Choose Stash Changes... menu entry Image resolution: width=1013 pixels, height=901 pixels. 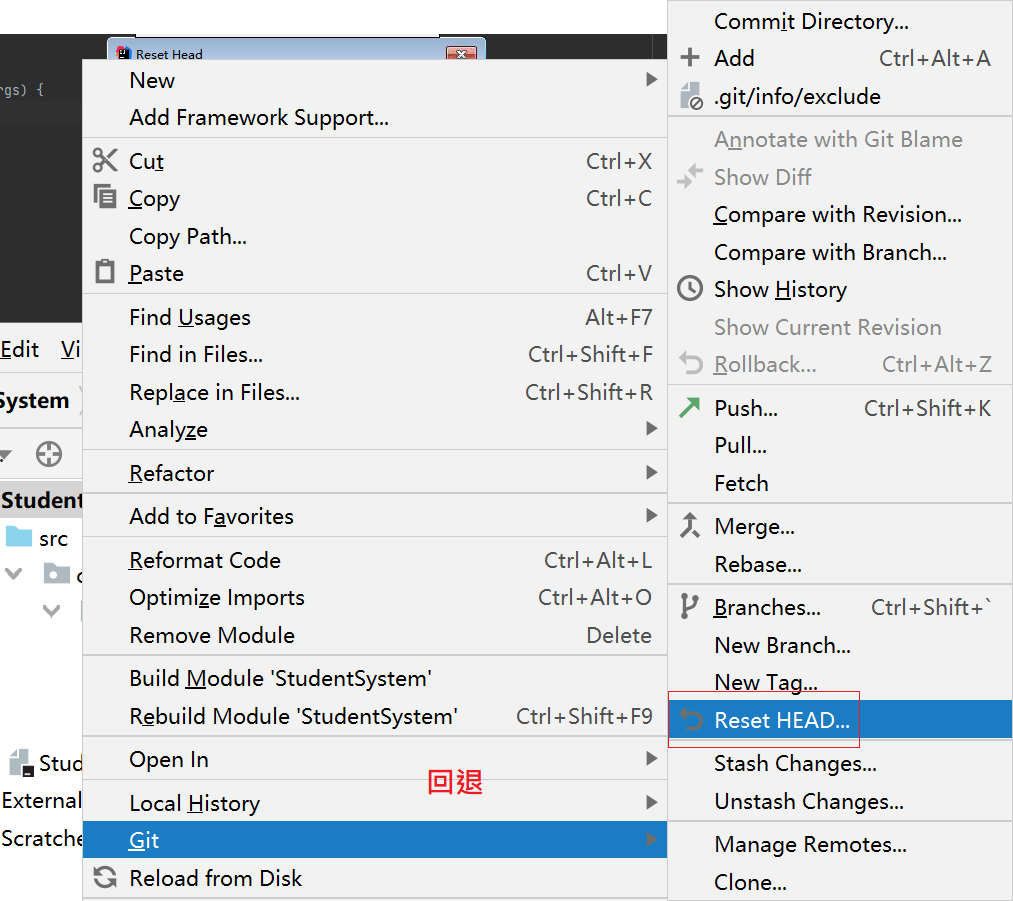[x=795, y=764]
